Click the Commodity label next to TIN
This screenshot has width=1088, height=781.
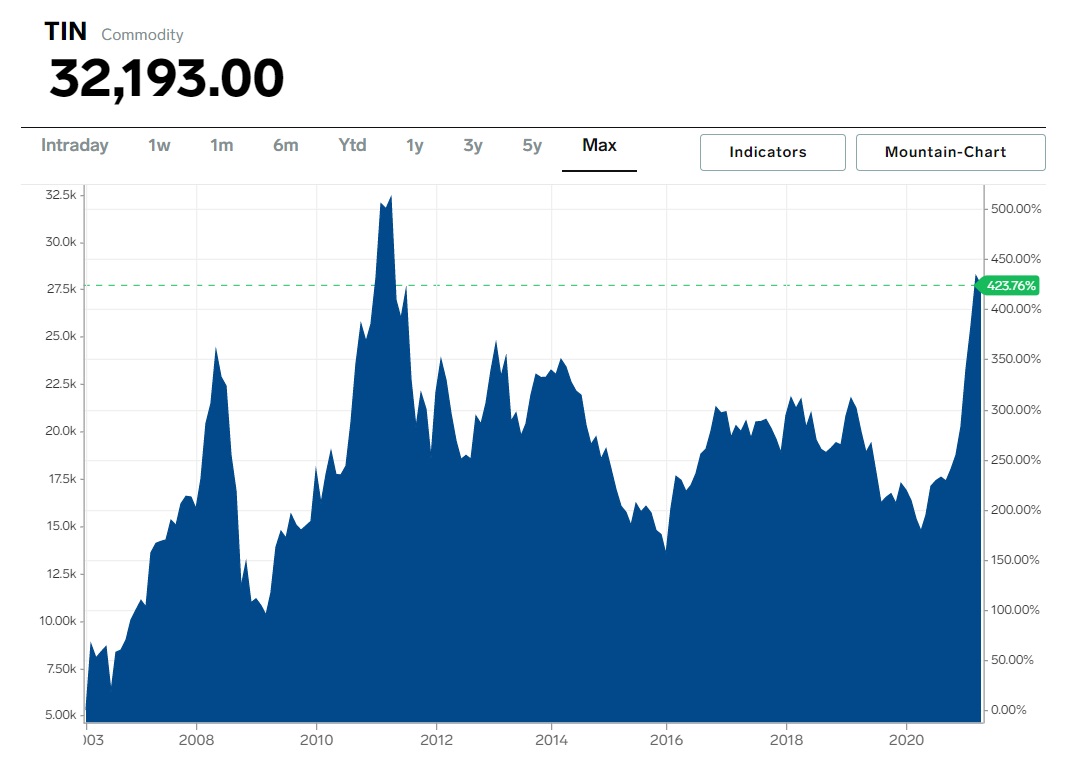(142, 35)
